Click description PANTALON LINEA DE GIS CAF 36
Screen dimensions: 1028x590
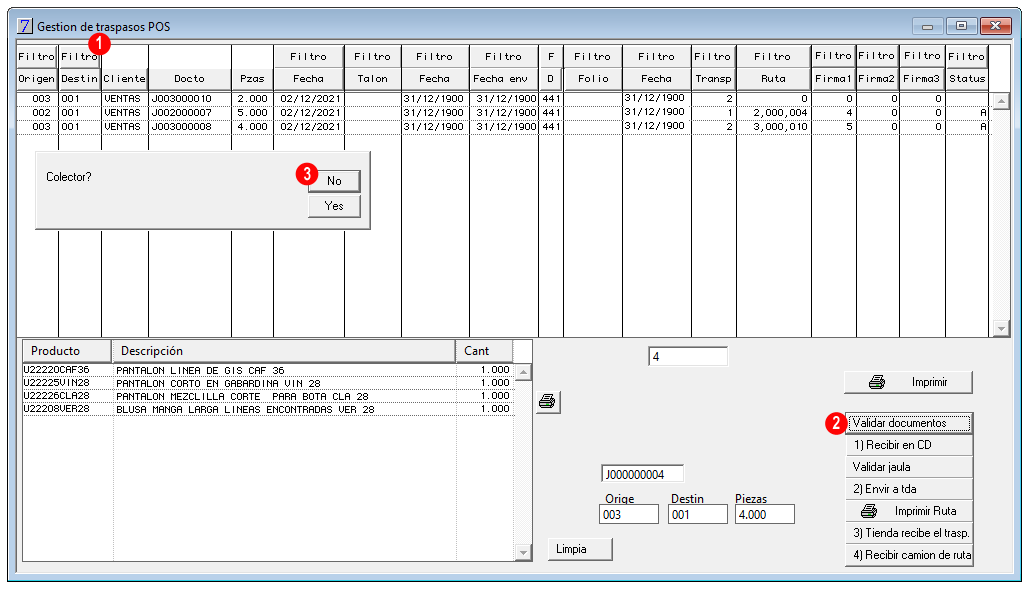click(x=201, y=370)
